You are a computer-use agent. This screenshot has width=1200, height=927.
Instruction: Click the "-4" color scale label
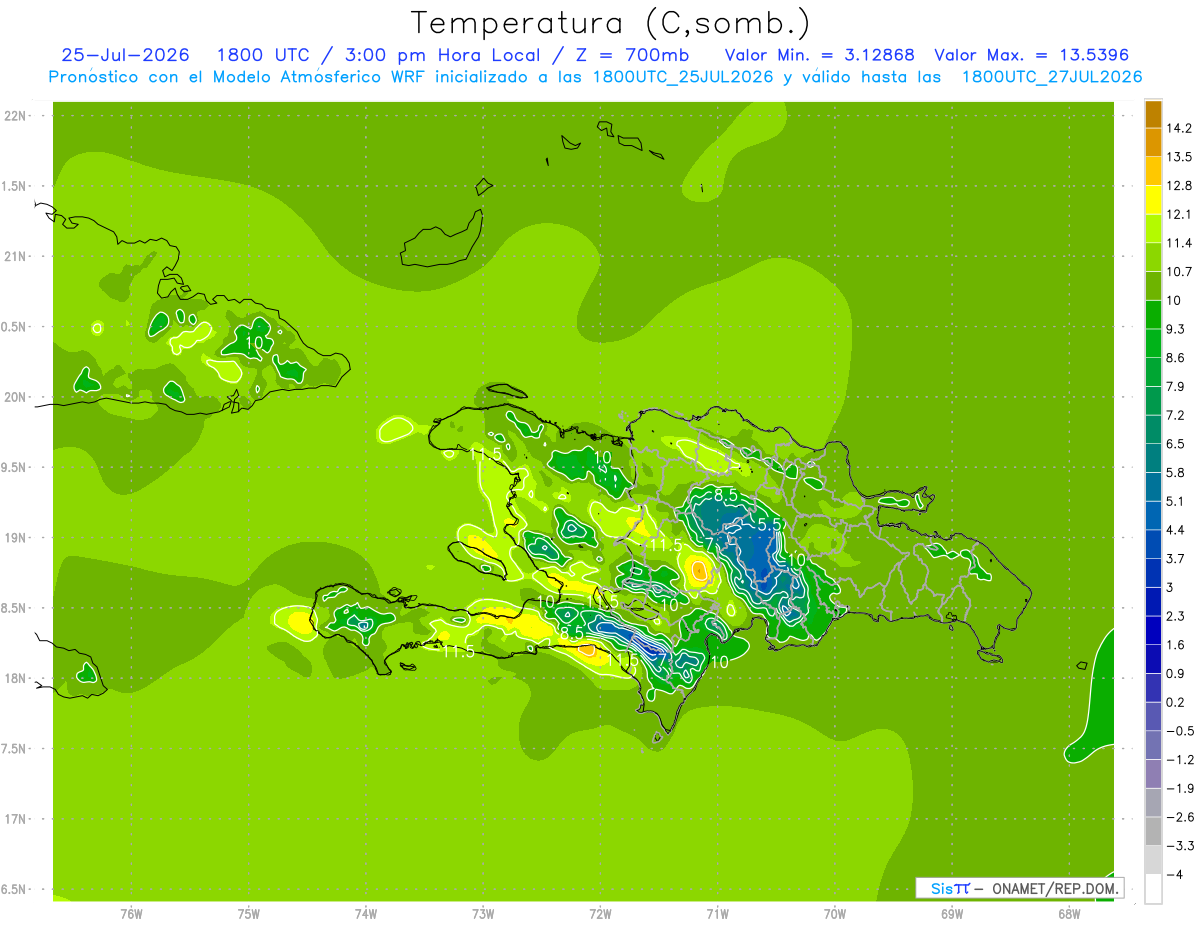(1173, 875)
